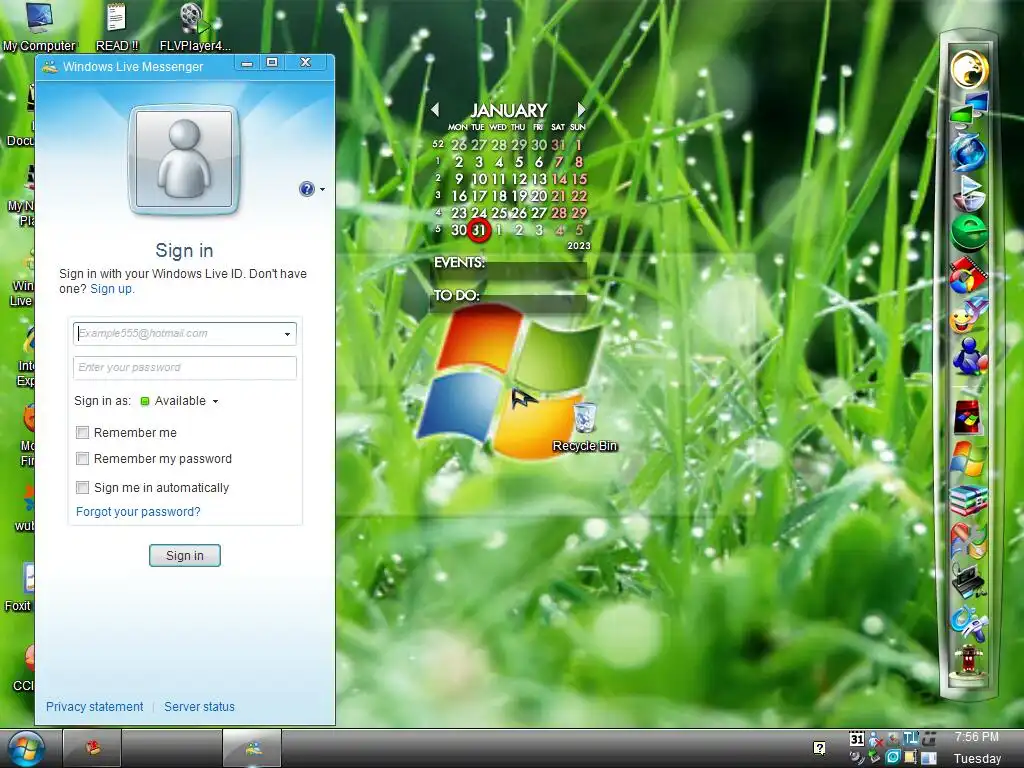1024x768 pixels.
Task: Click the Windows logo flag icon in dock
Action: click(968, 458)
